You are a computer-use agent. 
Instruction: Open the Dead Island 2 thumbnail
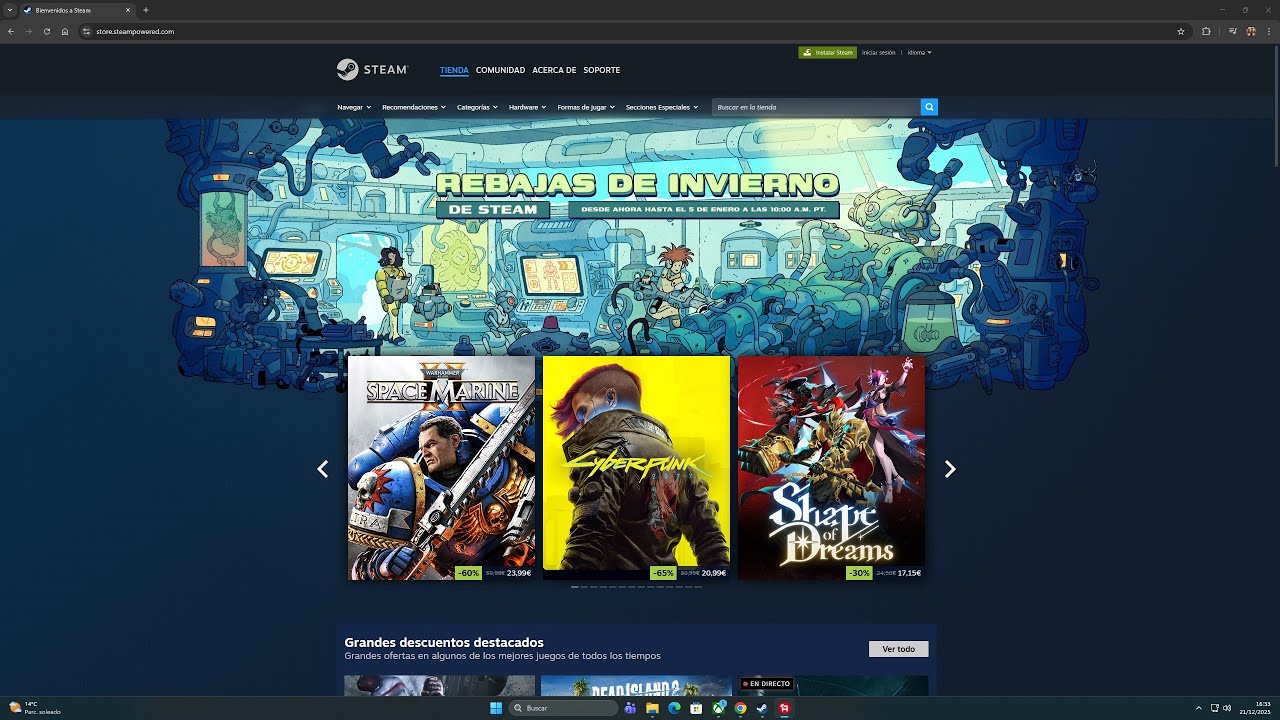pos(637,686)
